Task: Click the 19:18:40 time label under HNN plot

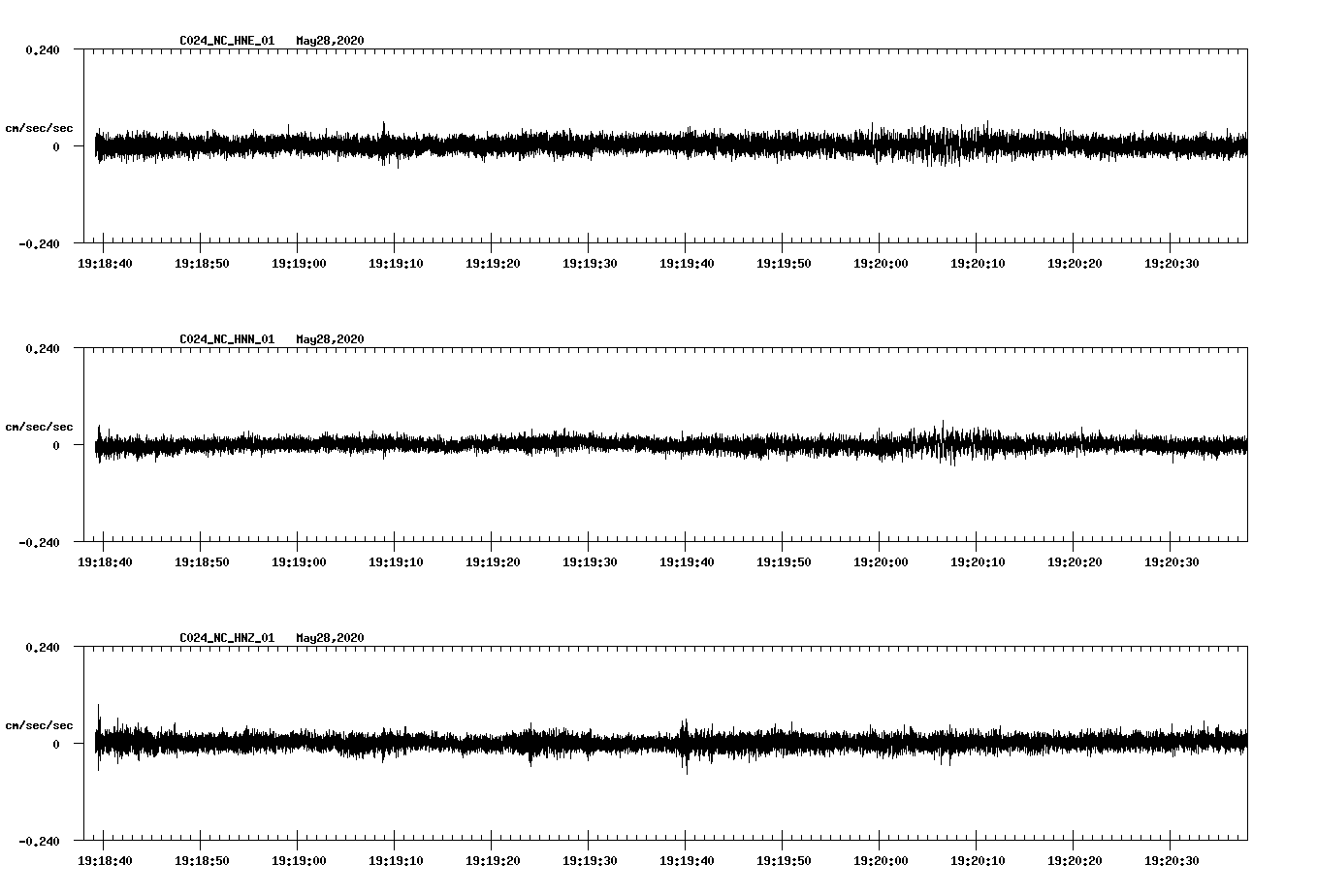Action: [x=105, y=561]
